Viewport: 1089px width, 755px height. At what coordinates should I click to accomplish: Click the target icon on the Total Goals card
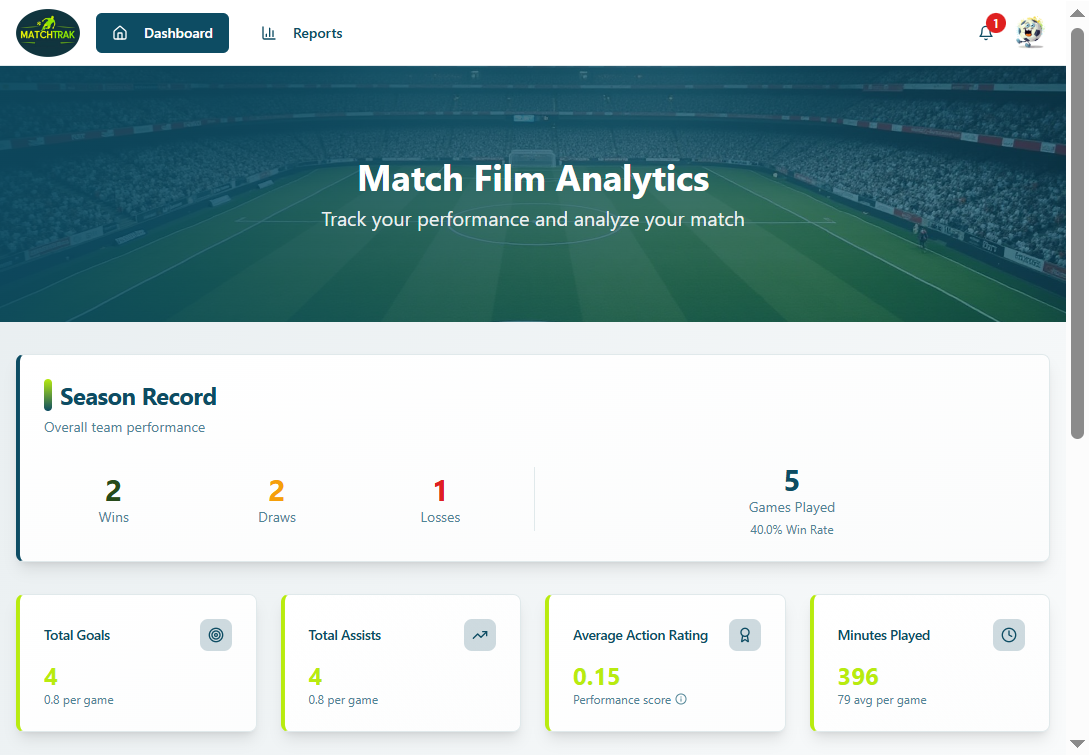click(215, 635)
